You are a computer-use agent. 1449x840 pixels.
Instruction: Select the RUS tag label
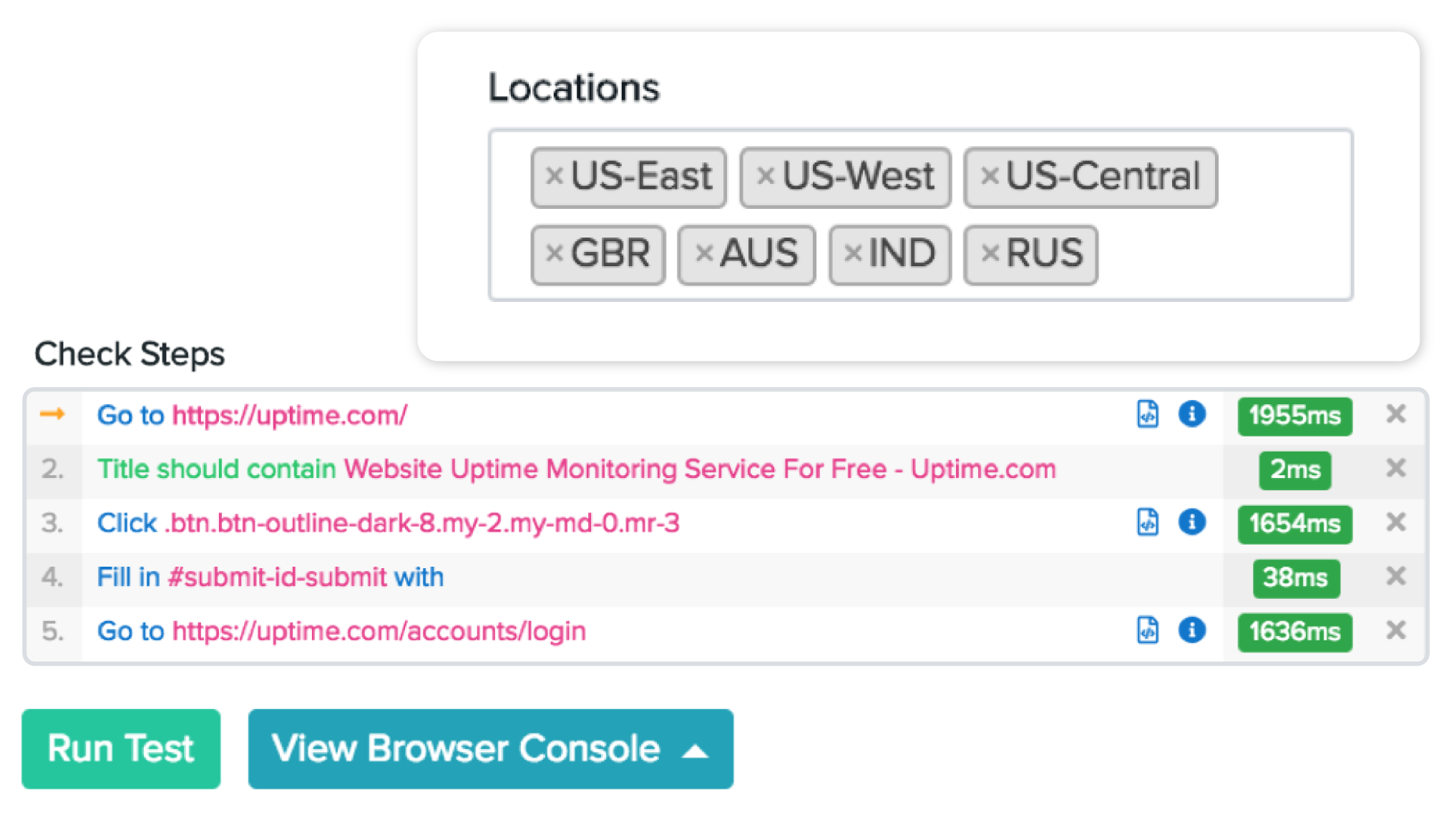click(1044, 253)
